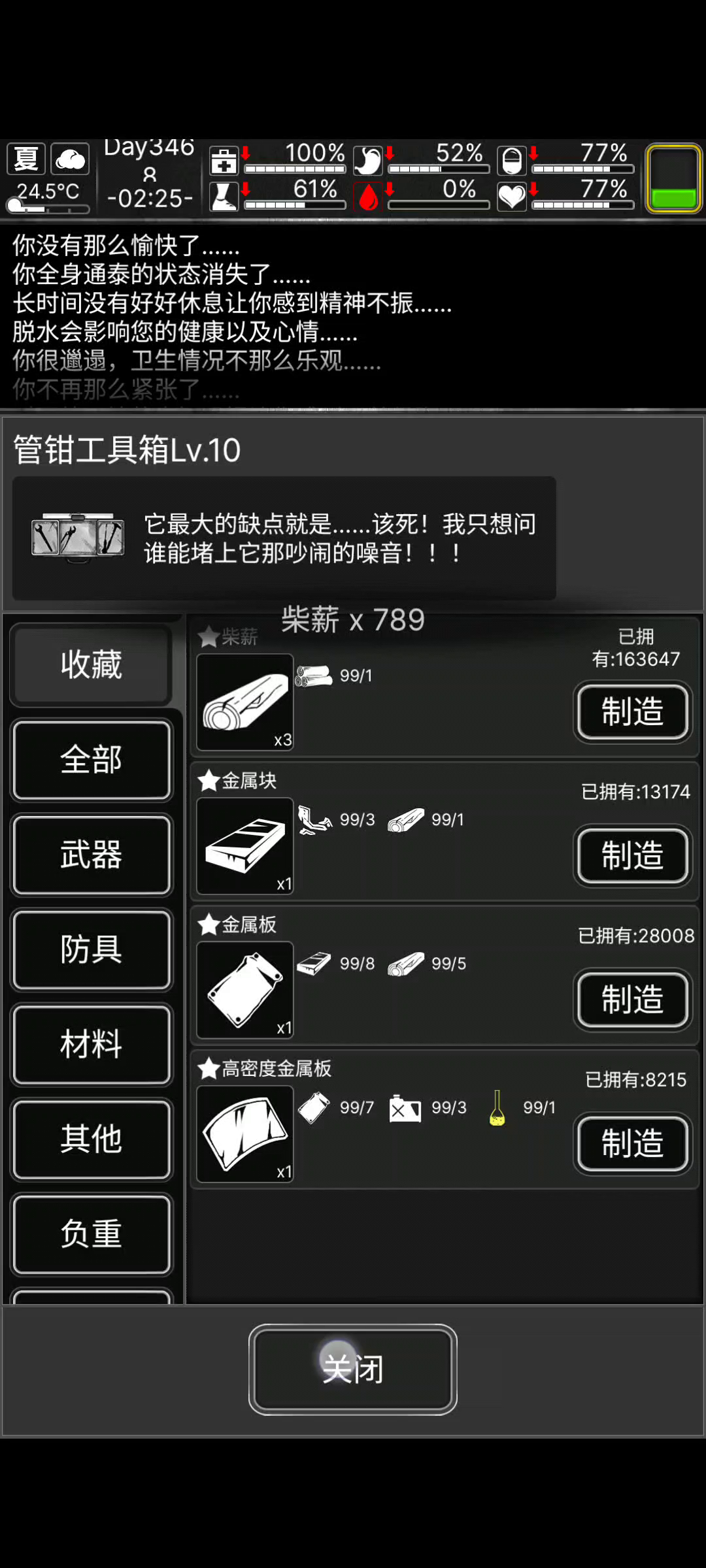
Task: Switch to the 武器 weapons category
Action: tap(92, 855)
